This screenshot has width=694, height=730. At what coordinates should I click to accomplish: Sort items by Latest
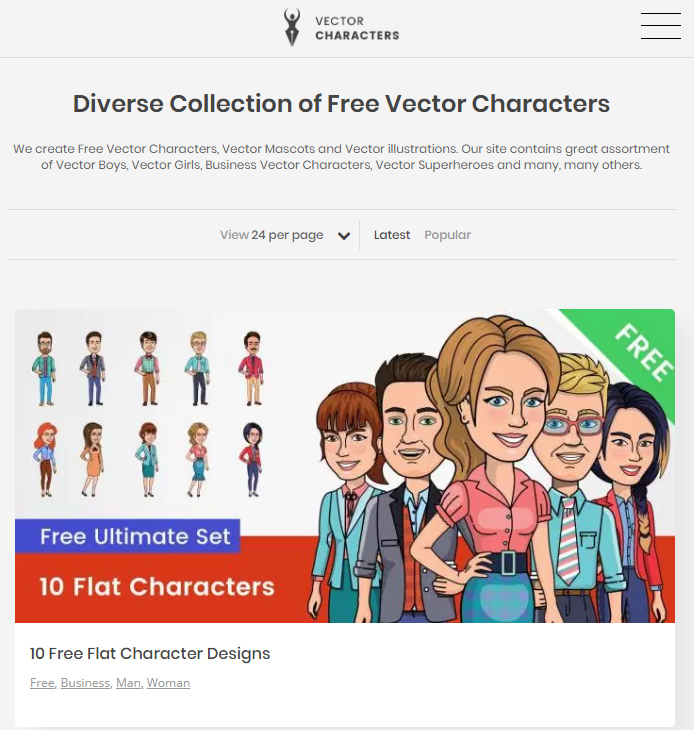coord(392,235)
